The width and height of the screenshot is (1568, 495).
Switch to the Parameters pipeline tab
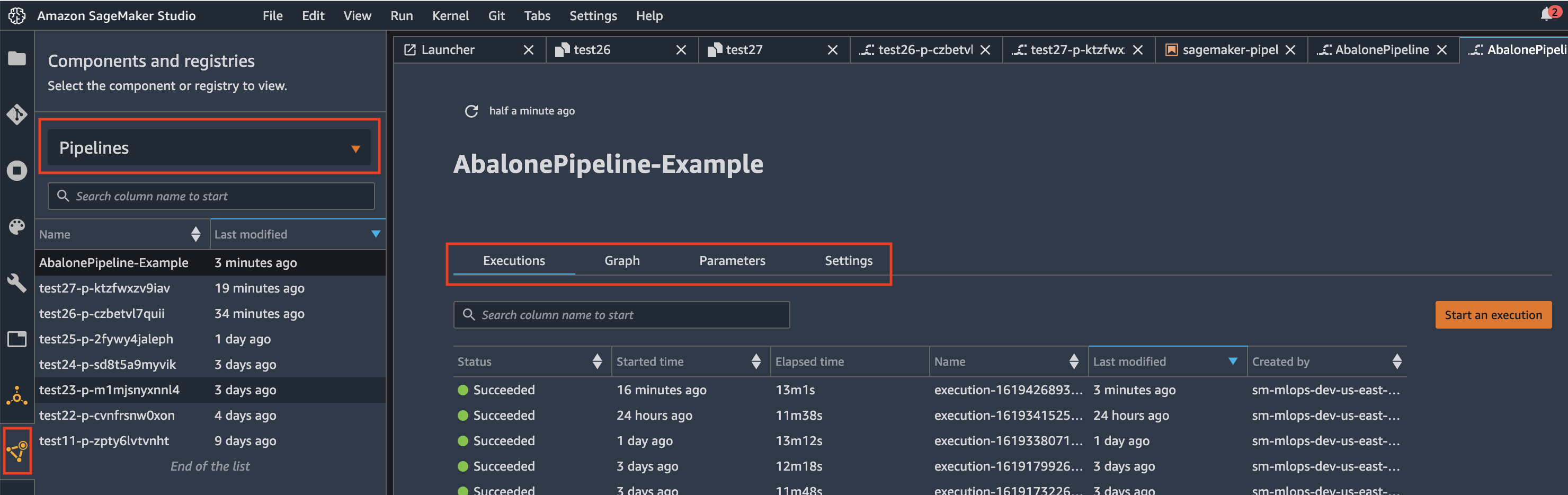click(732, 261)
